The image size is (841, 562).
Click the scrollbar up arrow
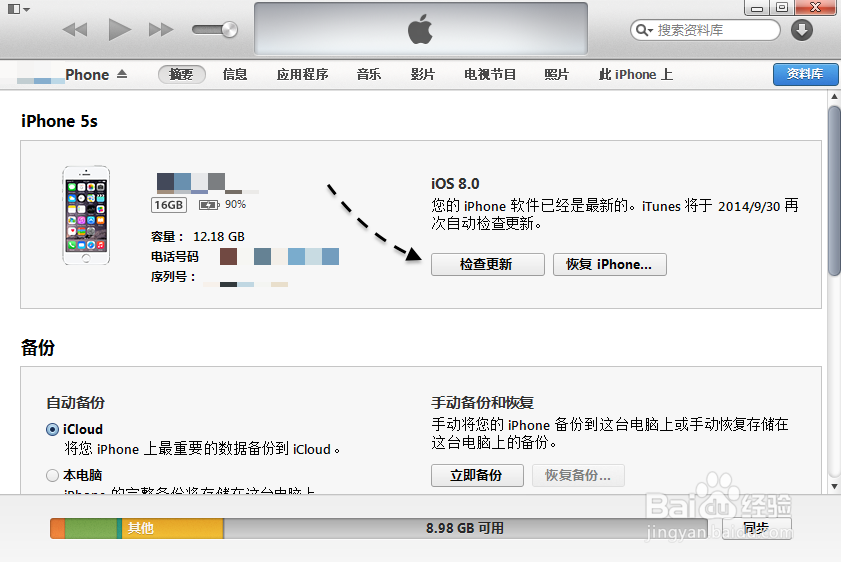coord(834,97)
